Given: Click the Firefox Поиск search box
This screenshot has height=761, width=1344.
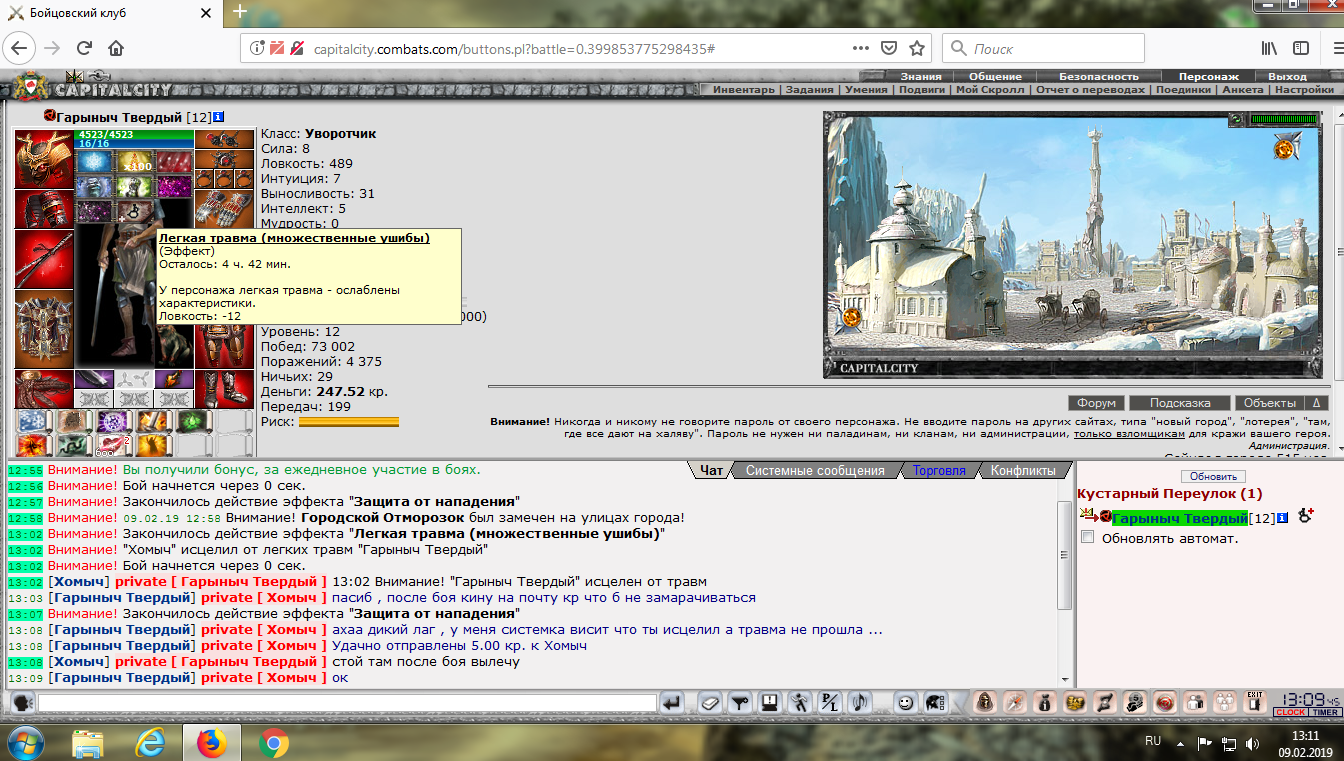Looking at the screenshot, I should [1043, 48].
